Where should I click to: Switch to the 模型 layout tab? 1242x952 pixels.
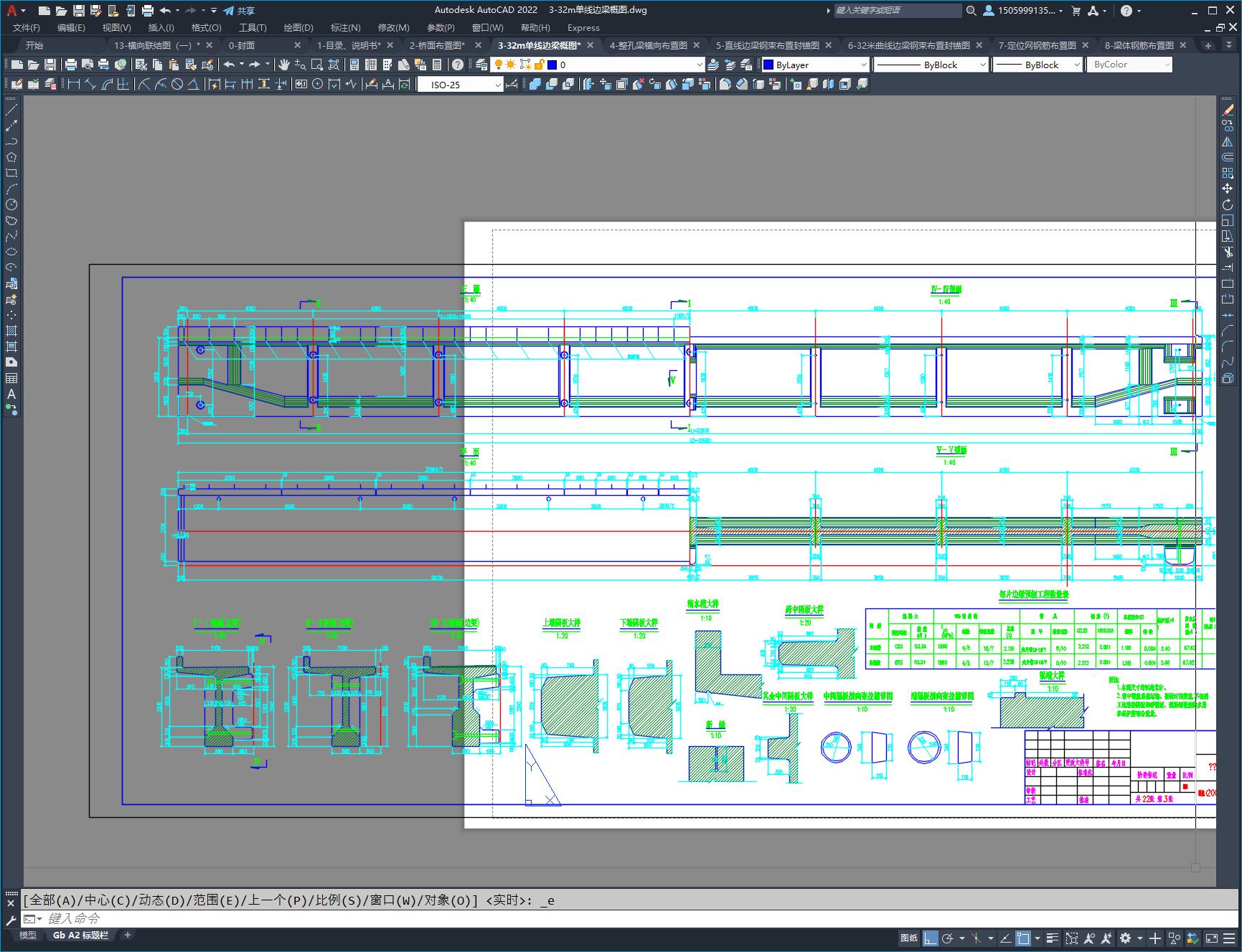27,935
